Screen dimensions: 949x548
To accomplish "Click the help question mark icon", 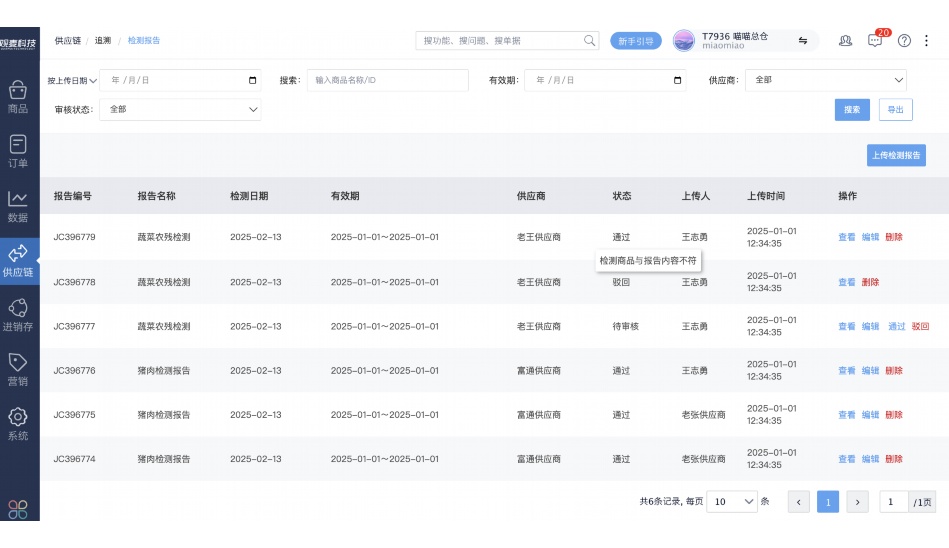I will point(904,41).
